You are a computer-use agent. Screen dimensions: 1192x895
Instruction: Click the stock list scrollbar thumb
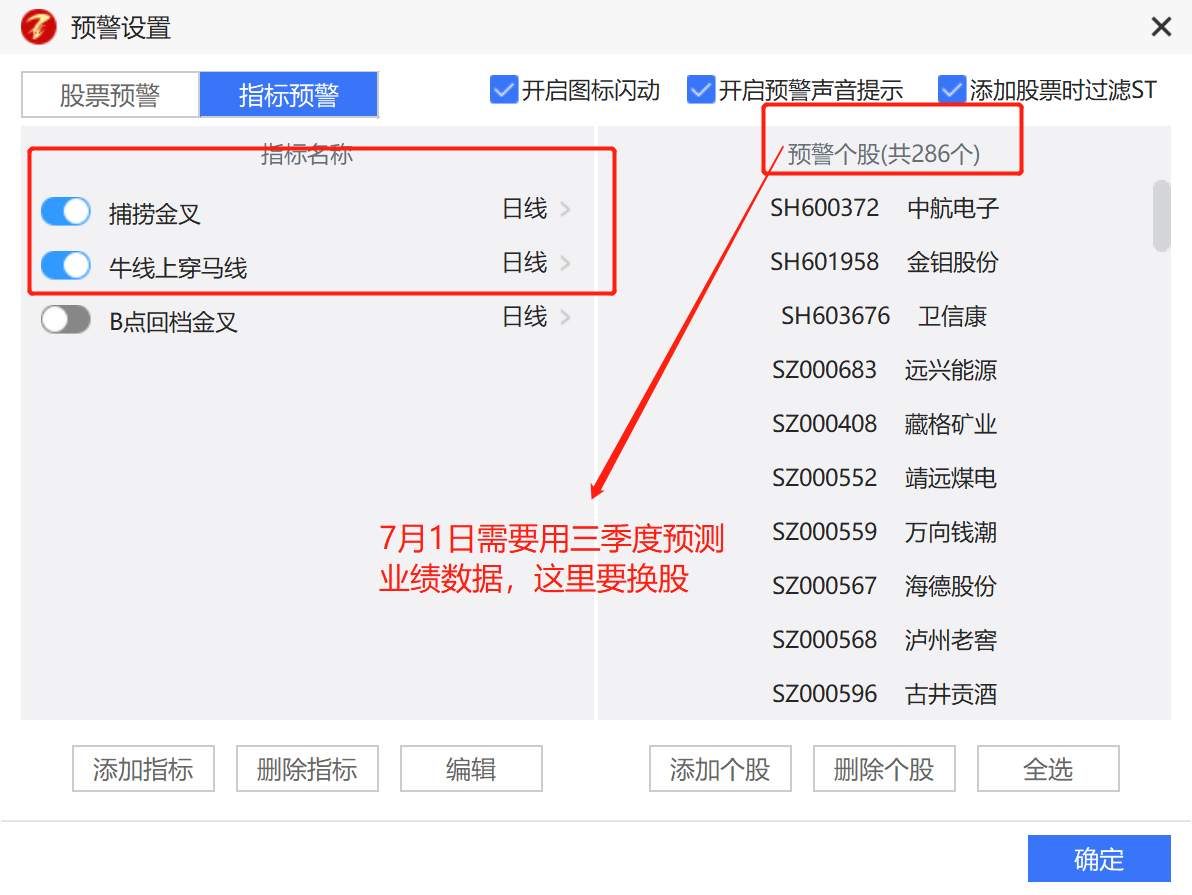click(1161, 216)
